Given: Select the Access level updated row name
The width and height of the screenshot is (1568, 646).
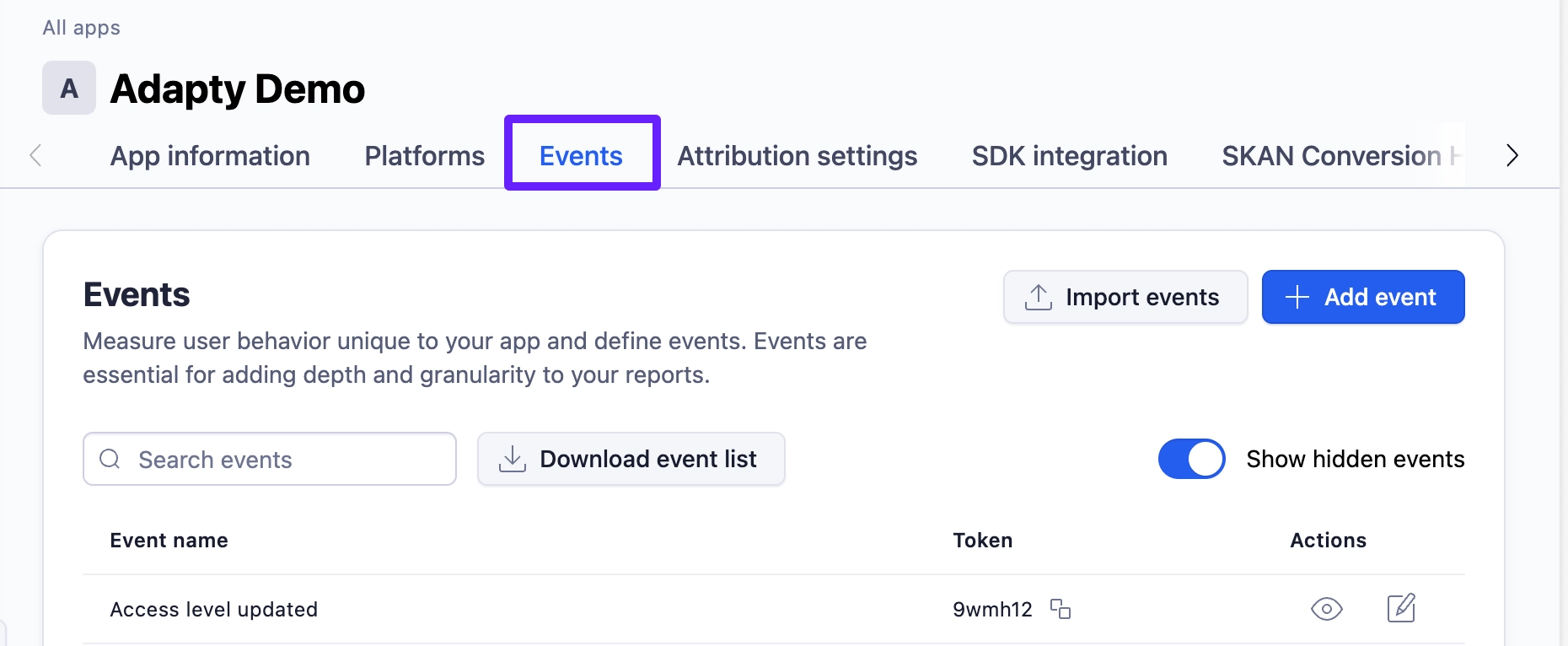Looking at the screenshot, I should (214, 610).
